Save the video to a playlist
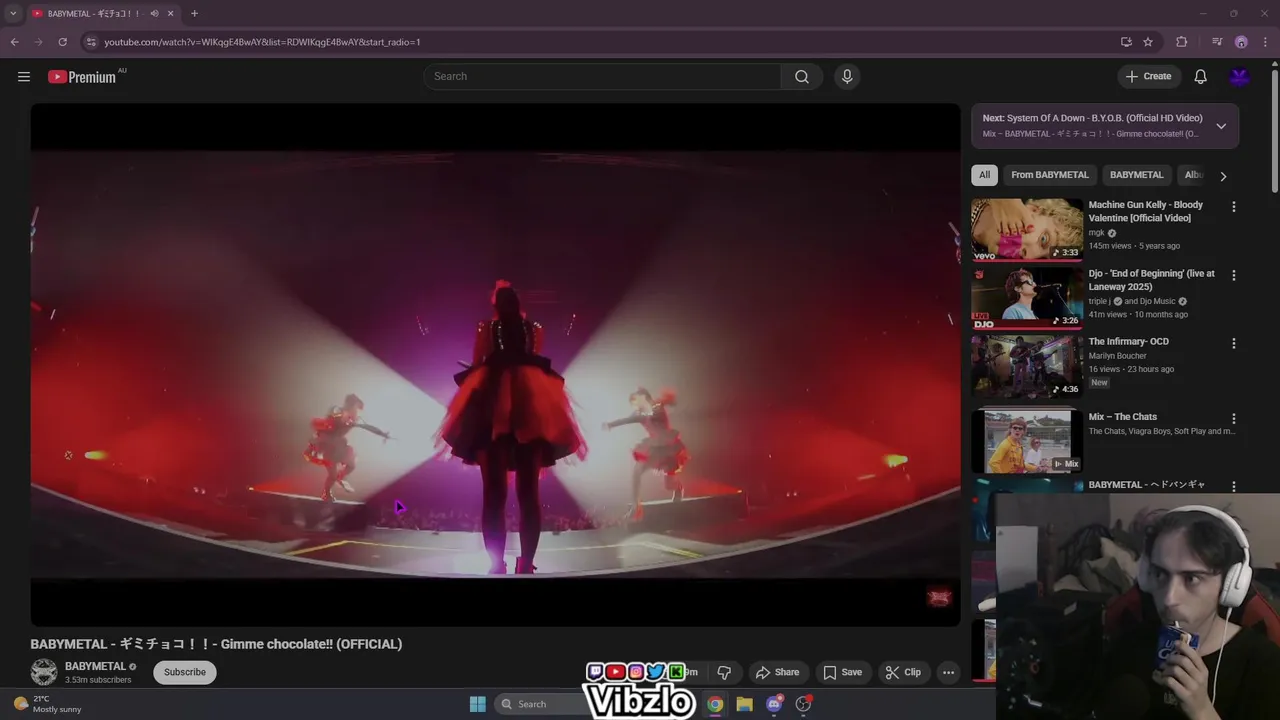1280x720 pixels. [842, 672]
